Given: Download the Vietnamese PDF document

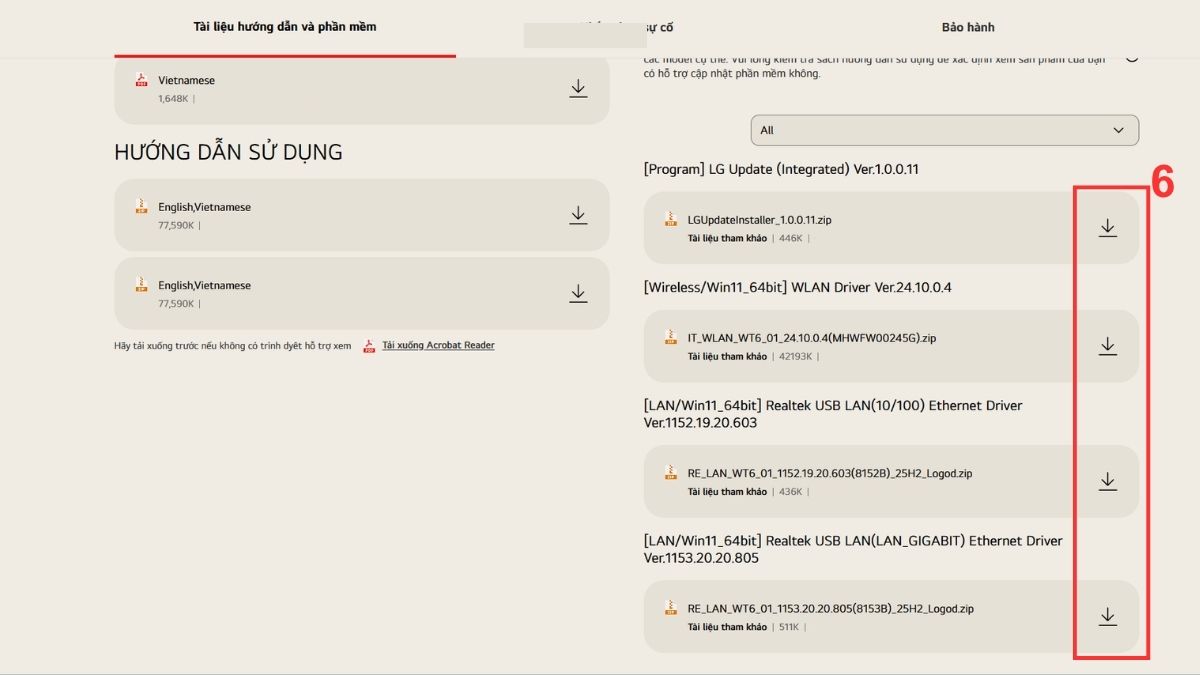Looking at the screenshot, I should pyautogui.click(x=578, y=88).
